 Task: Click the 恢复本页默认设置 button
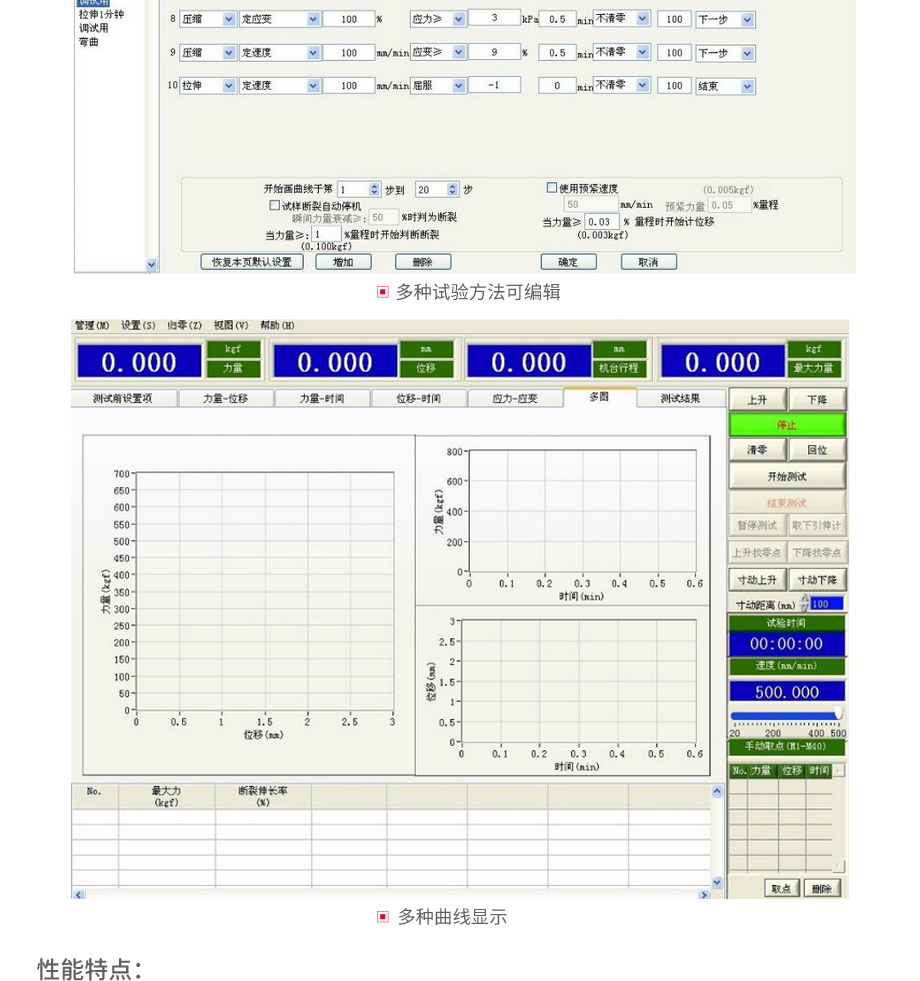tap(252, 262)
